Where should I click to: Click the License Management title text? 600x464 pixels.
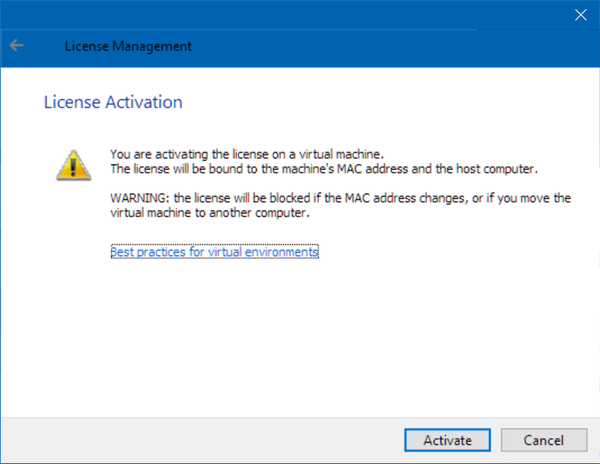127,46
